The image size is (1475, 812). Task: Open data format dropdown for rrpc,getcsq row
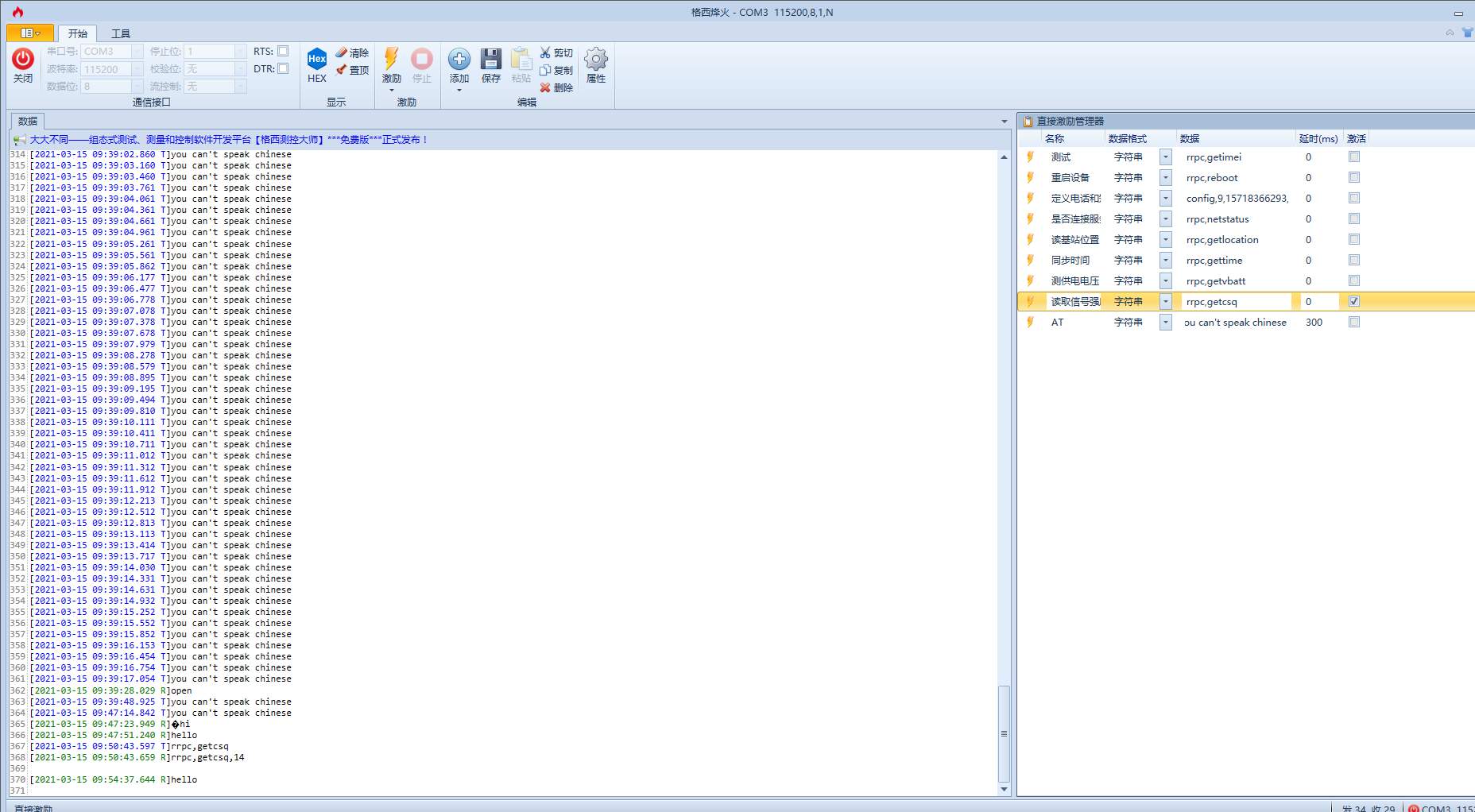pyautogui.click(x=1165, y=302)
